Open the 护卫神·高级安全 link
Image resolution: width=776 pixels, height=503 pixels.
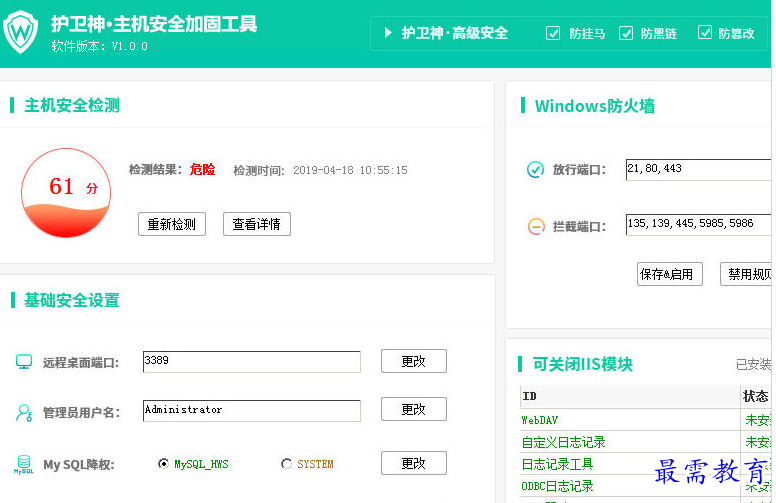(454, 33)
